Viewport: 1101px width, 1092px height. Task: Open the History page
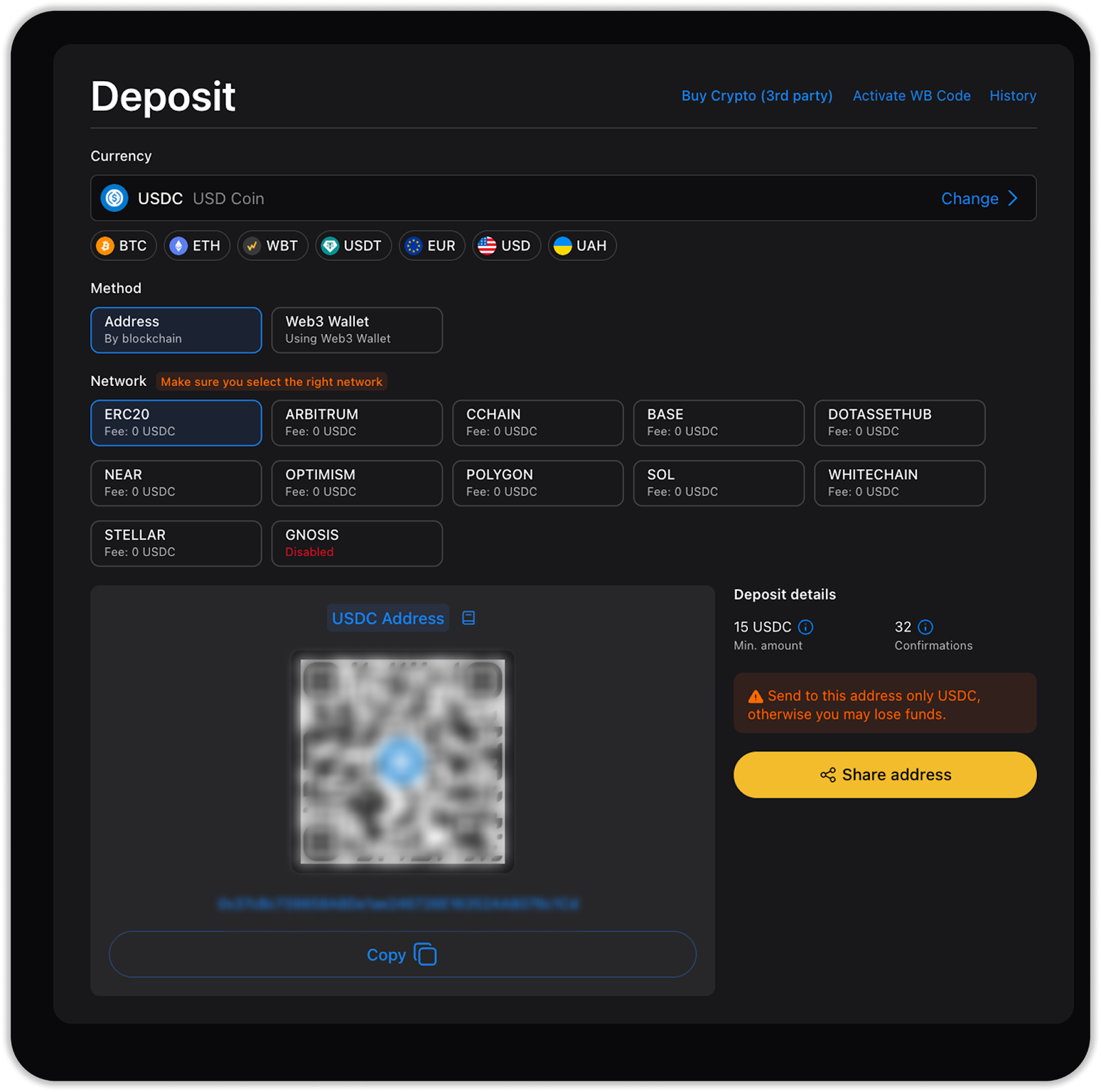[x=1012, y=96]
